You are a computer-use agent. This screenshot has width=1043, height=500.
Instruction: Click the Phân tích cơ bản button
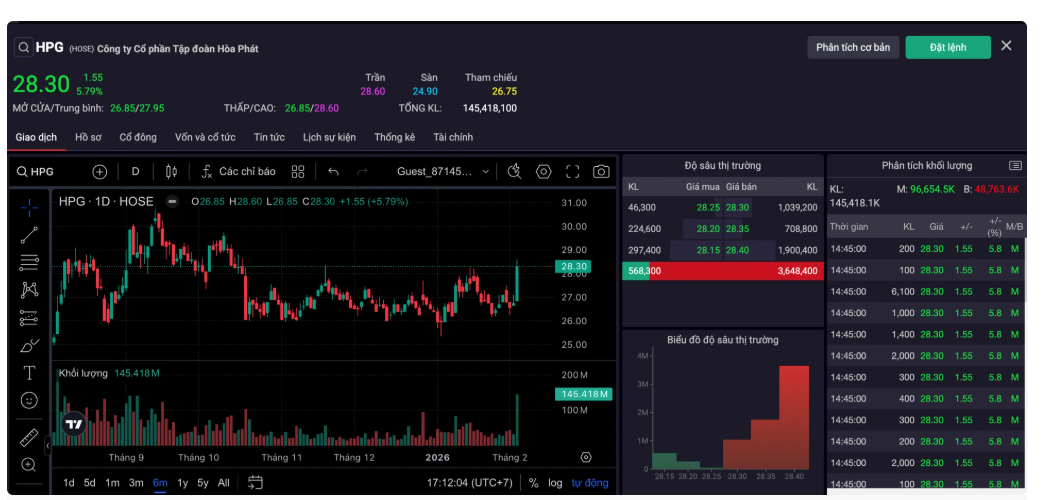tap(853, 47)
